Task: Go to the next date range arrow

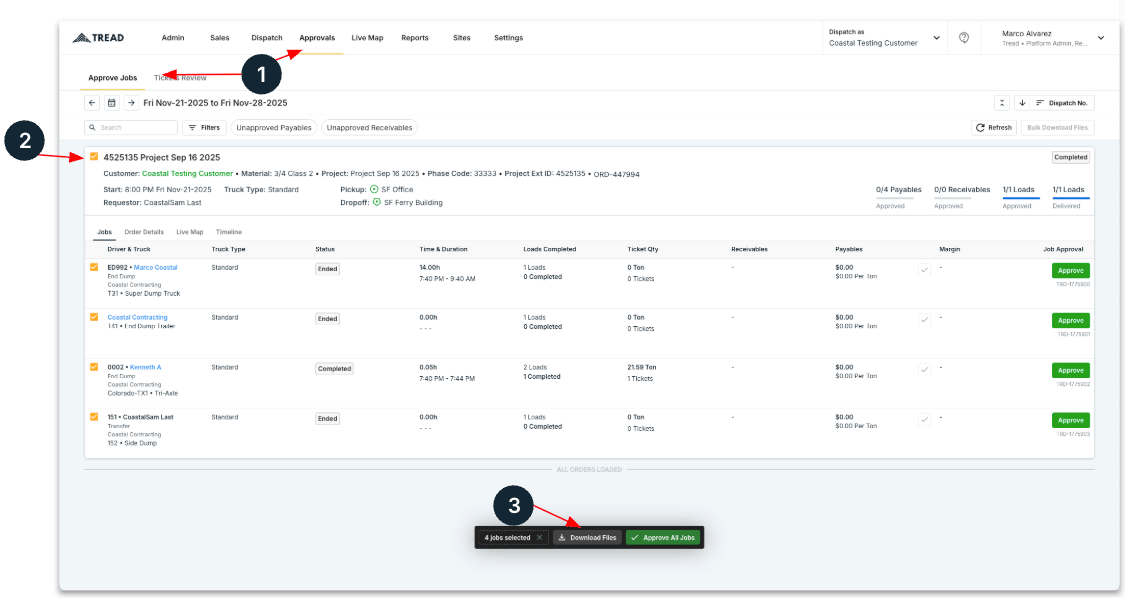Action: pos(131,103)
